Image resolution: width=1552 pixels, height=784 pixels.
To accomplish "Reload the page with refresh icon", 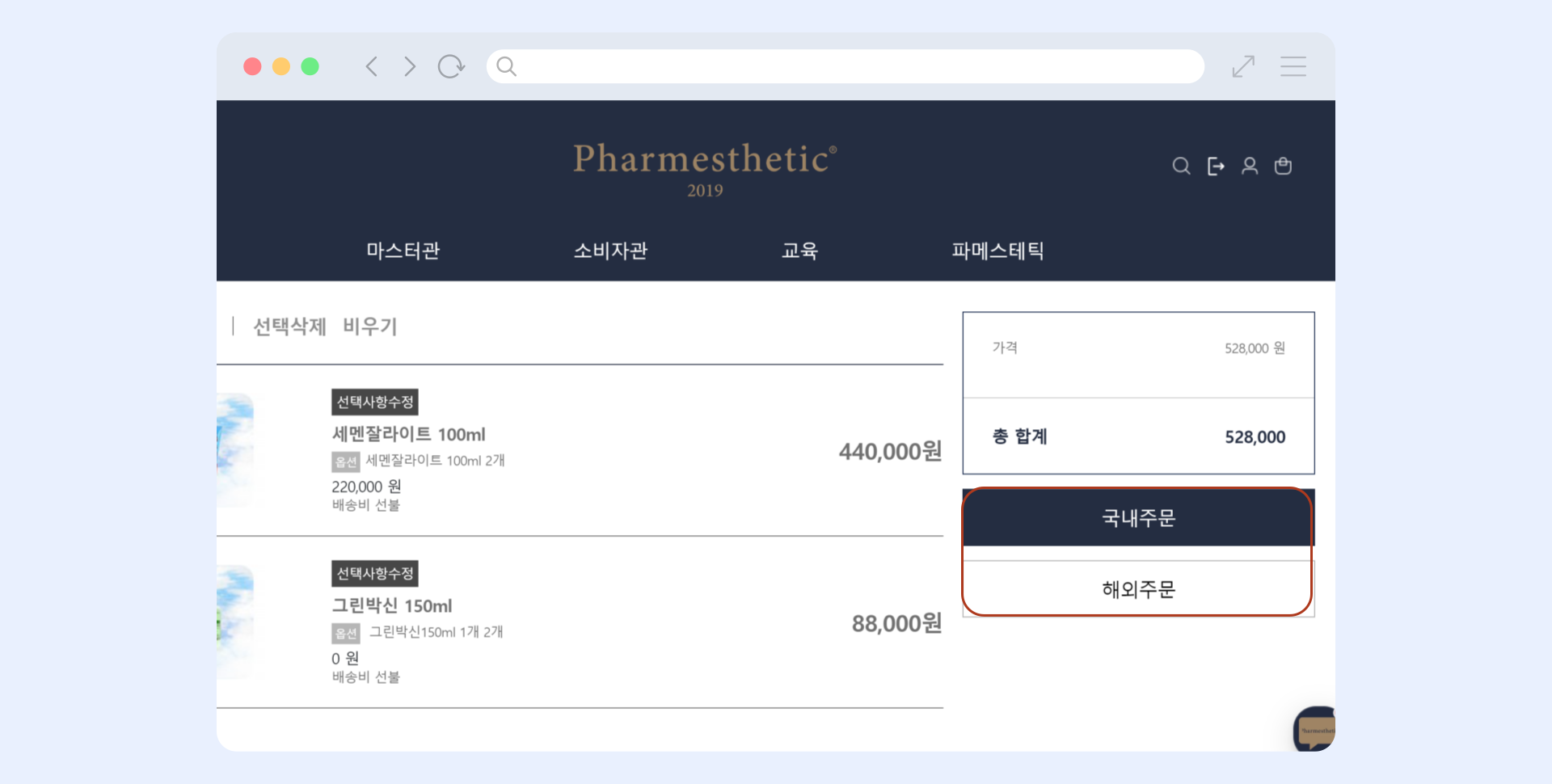I will pyautogui.click(x=451, y=66).
